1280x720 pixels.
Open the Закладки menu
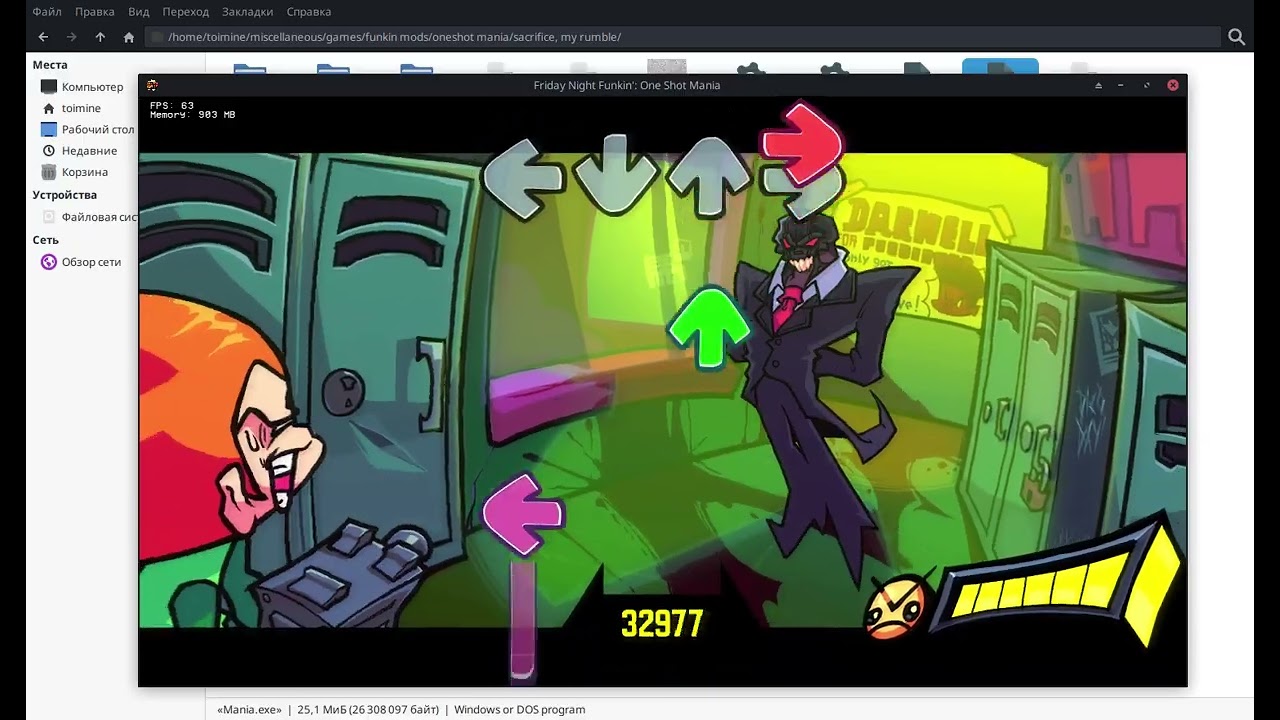[x=248, y=12]
